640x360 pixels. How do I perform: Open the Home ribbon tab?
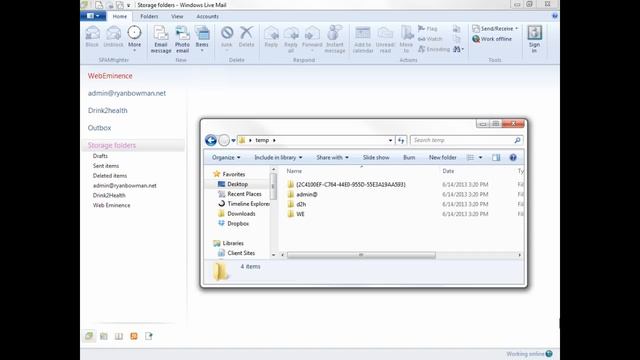click(120, 16)
